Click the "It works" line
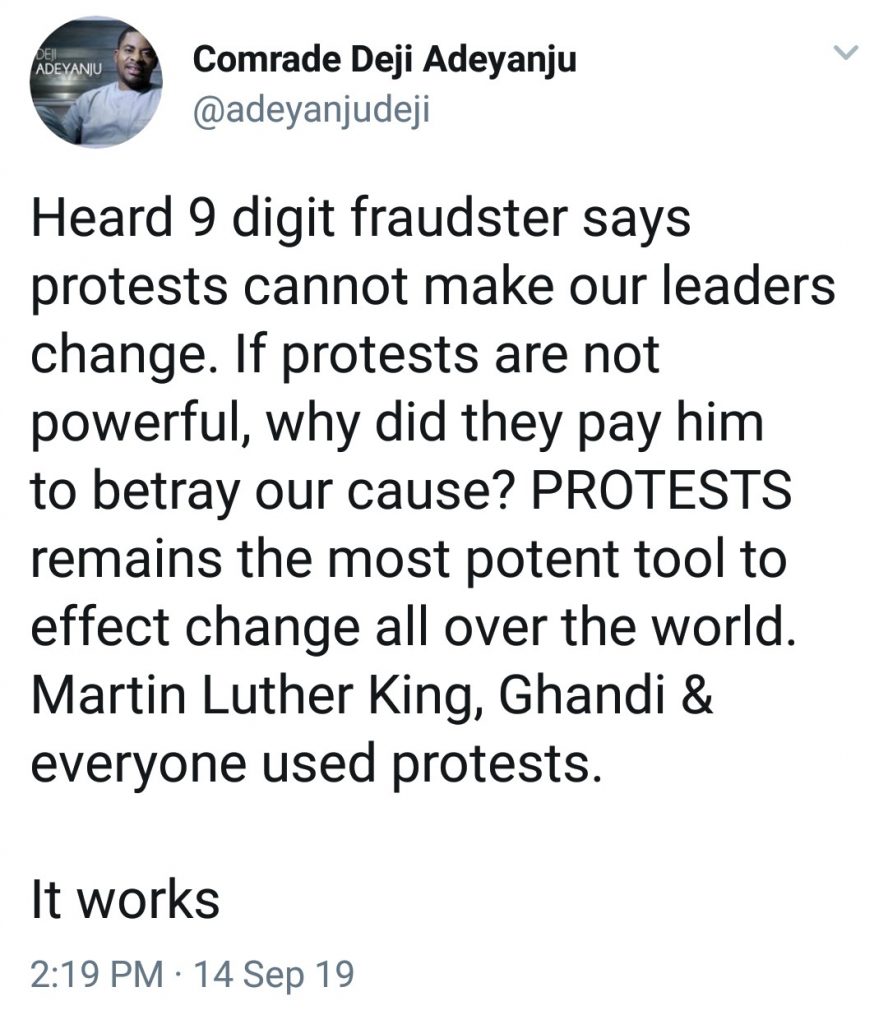Screen dimensions: 888x1024 [x=125, y=899]
